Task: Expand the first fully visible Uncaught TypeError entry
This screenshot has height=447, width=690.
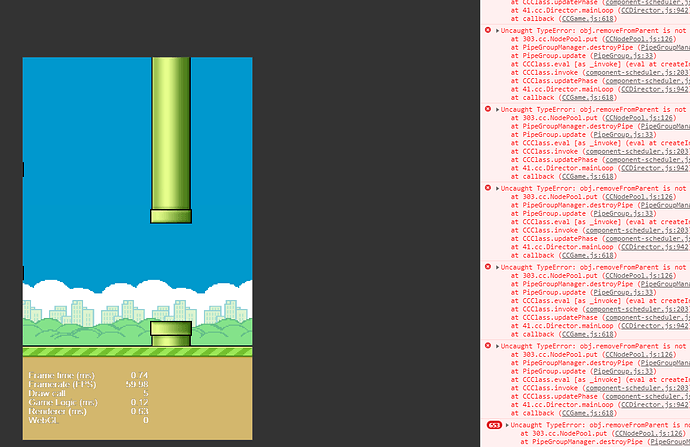Action: click(497, 30)
